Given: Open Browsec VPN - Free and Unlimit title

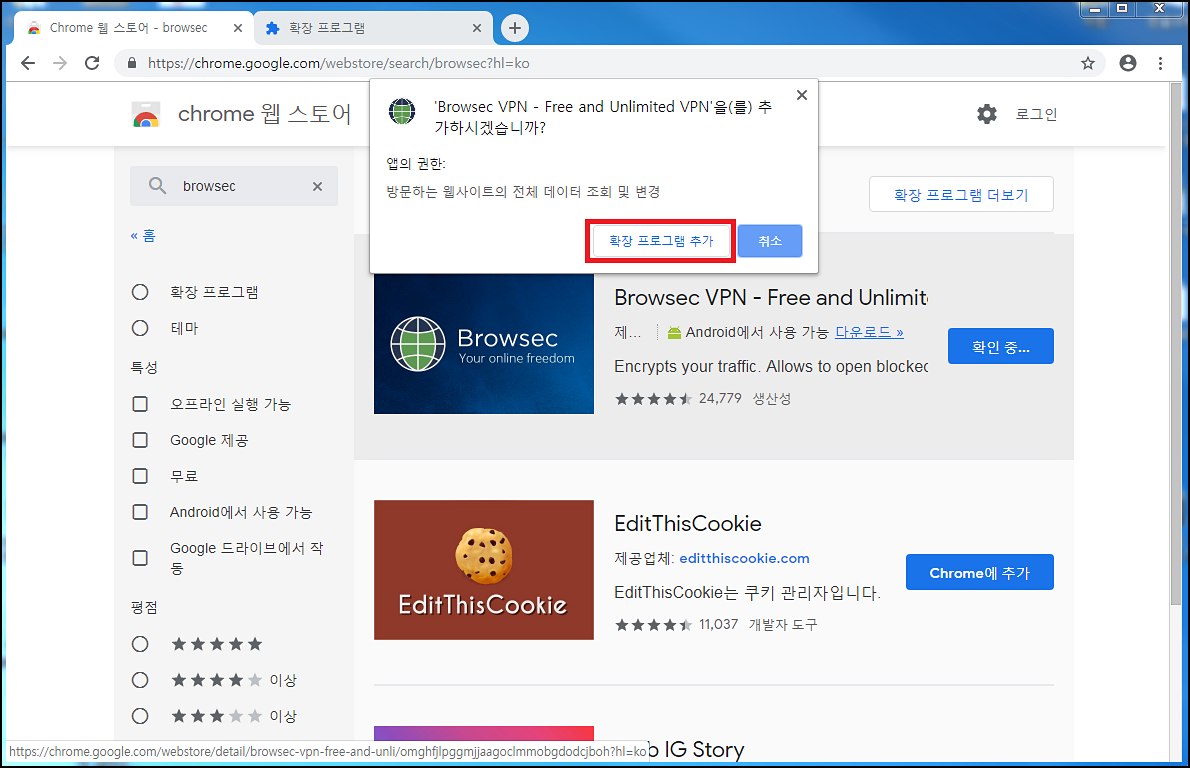Looking at the screenshot, I should point(771,297).
